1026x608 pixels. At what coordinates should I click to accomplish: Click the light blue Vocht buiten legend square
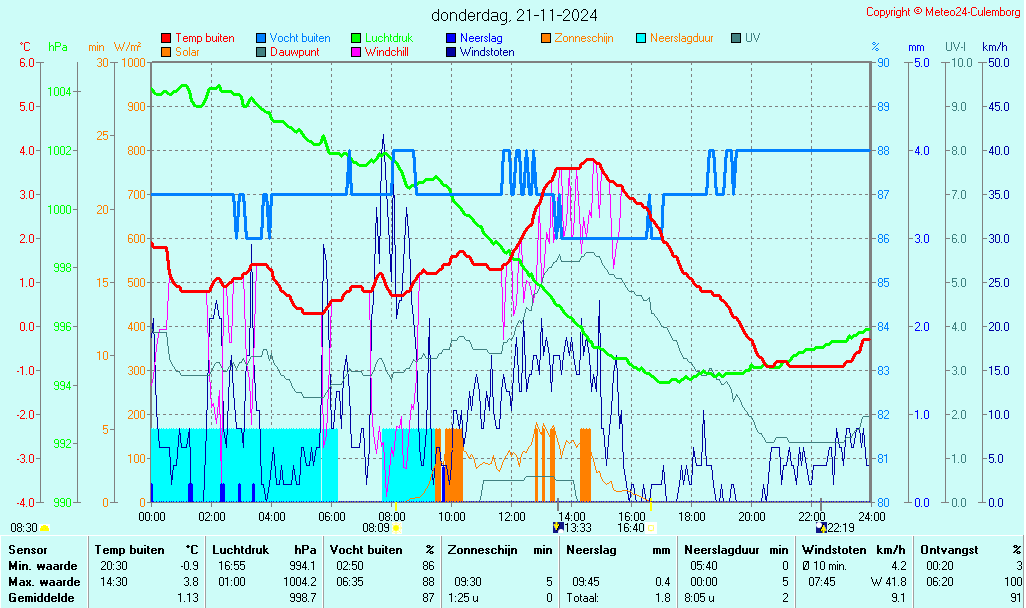(261, 38)
